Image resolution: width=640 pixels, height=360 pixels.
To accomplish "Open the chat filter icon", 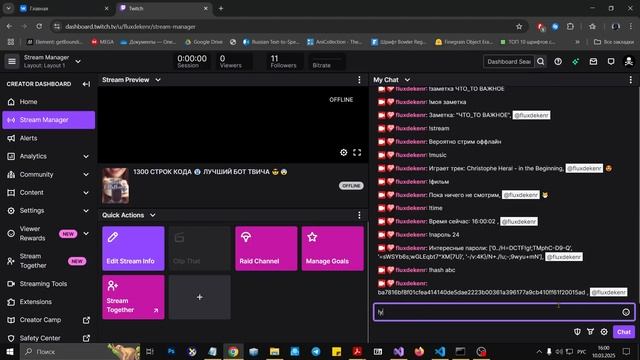I will point(591,332).
